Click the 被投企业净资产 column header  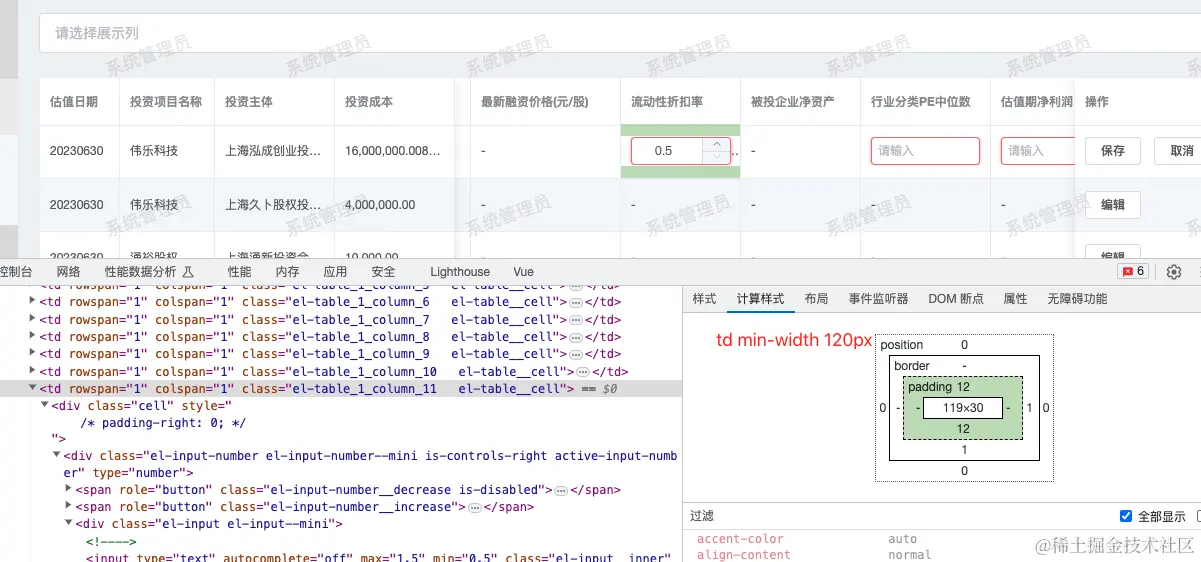pos(793,102)
